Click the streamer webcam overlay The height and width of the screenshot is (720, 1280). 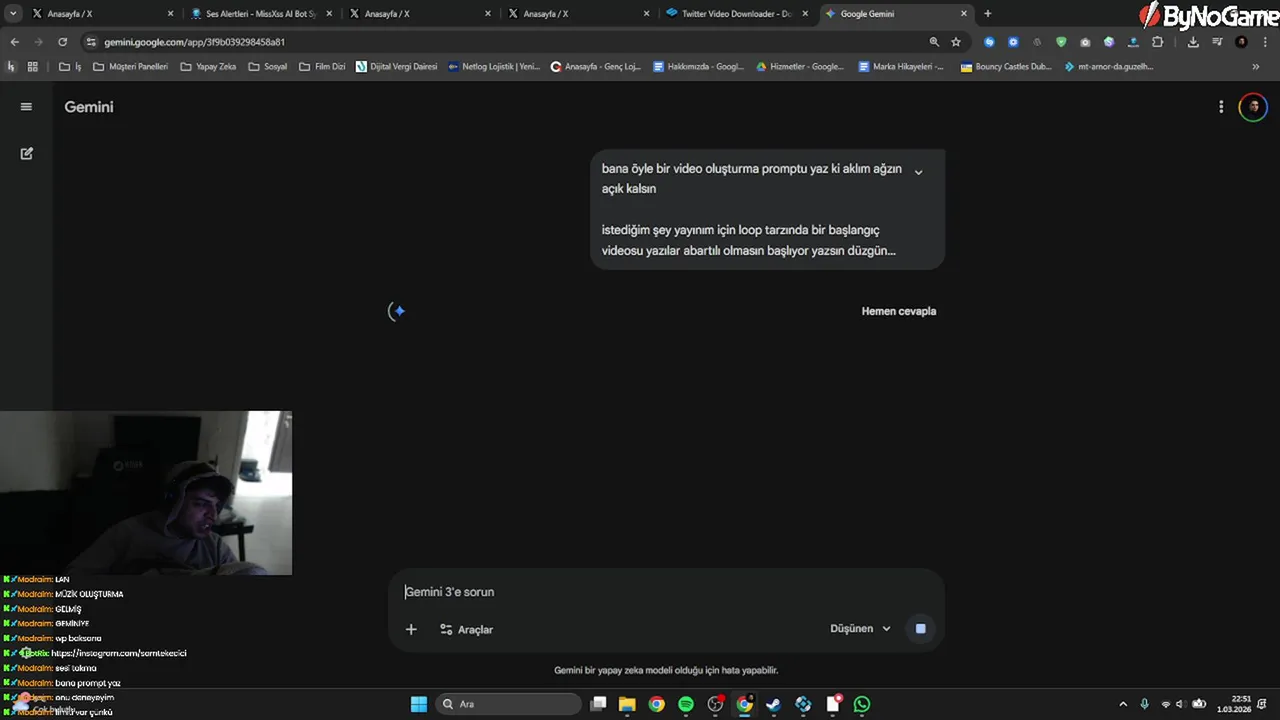pos(146,493)
